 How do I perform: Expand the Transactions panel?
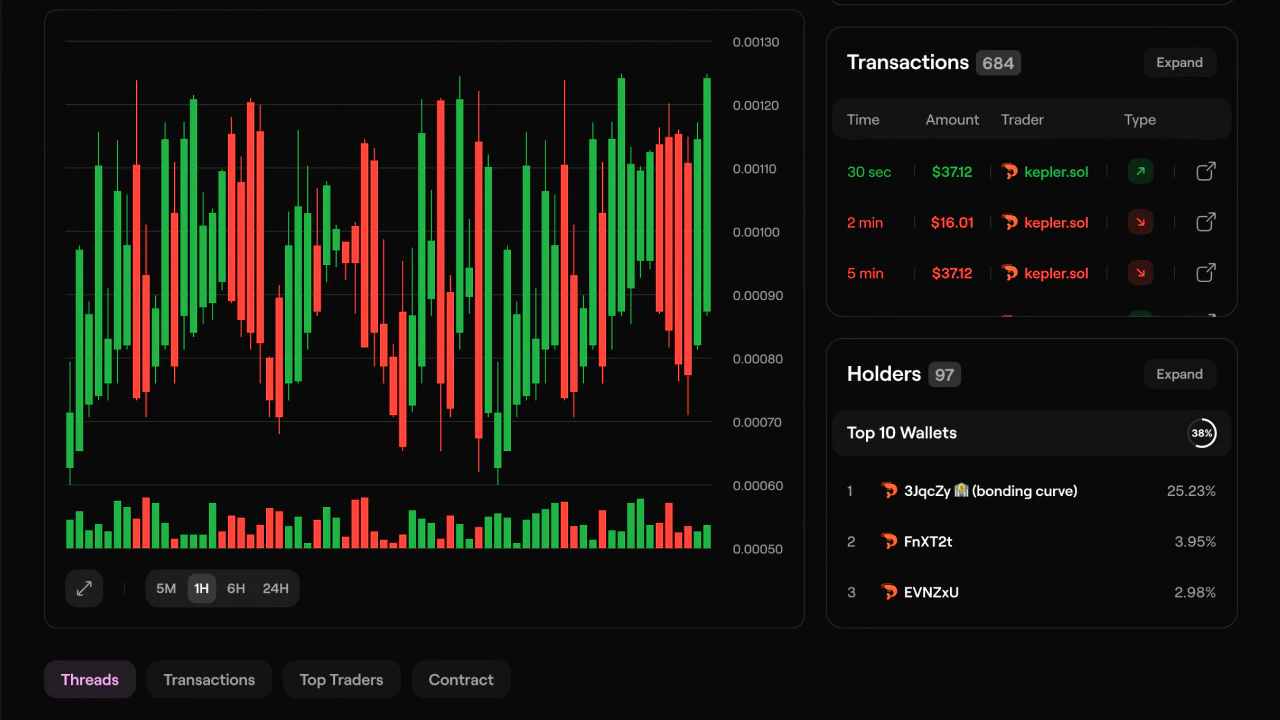(x=1179, y=63)
